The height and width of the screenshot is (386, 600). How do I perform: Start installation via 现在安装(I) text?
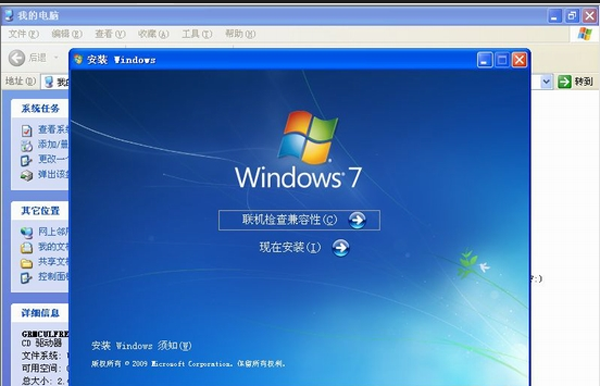click(290, 247)
